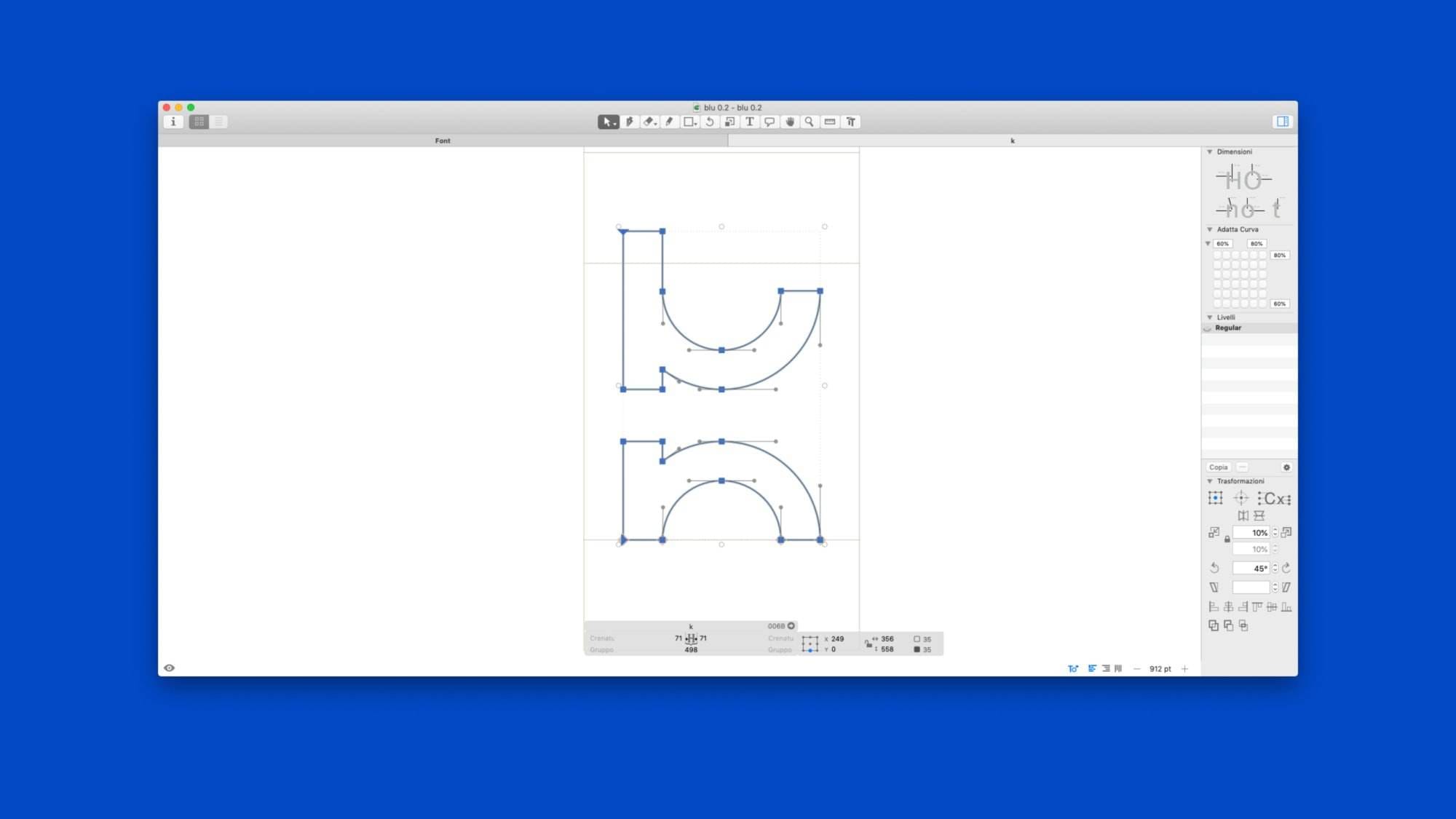Pick the Hand pan tool
1456x819 pixels.
coord(790,122)
